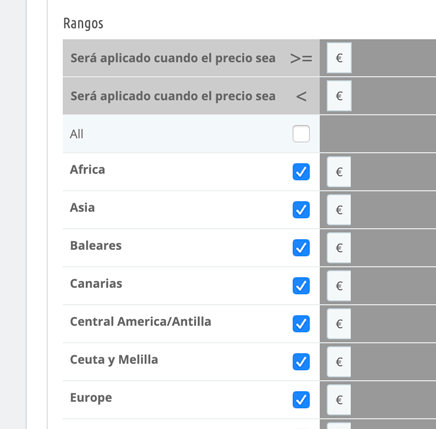Click the euro field for price >= range
The width and height of the screenshot is (436, 429).
click(x=339, y=58)
